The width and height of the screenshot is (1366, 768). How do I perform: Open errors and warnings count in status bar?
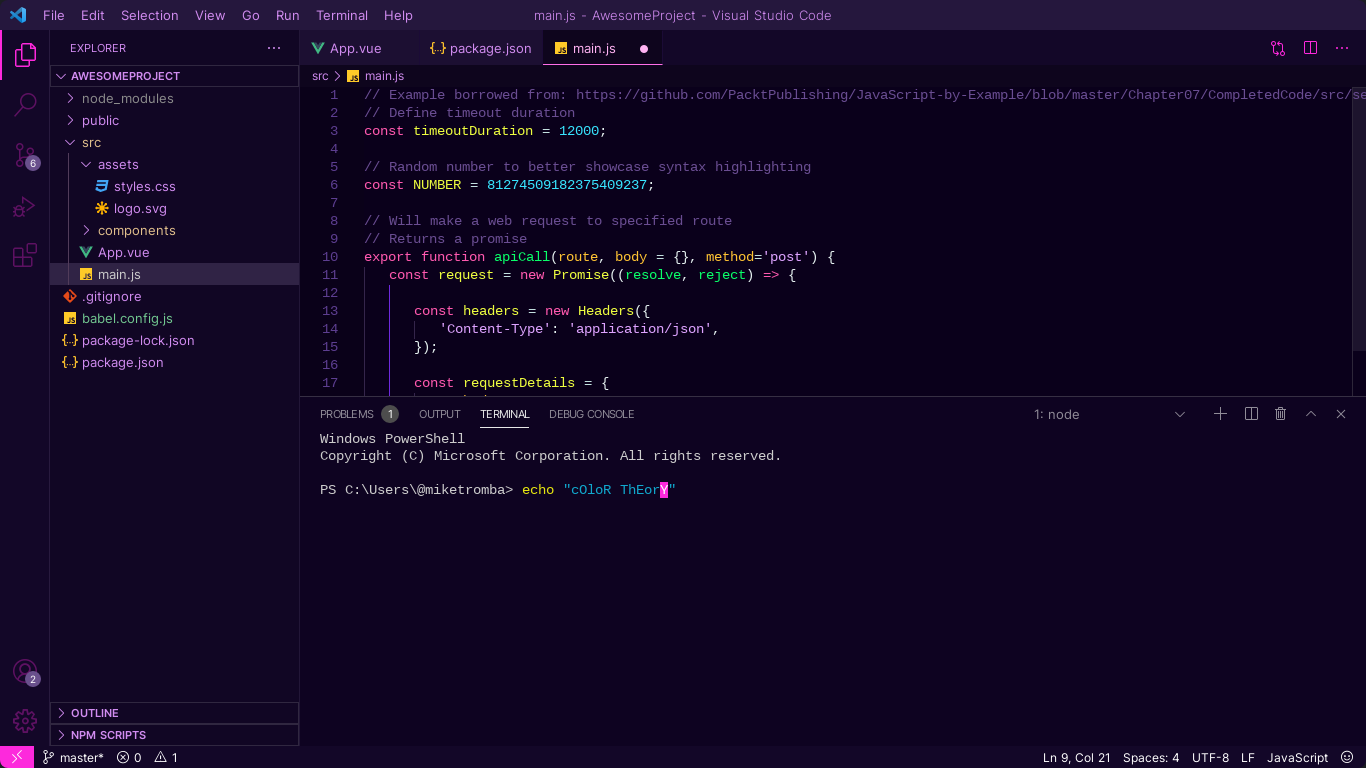tap(147, 757)
